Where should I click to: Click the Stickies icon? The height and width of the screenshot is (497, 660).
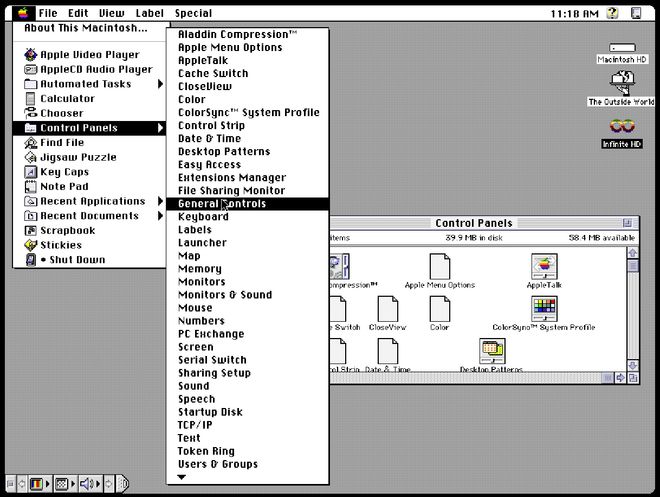click(31, 245)
